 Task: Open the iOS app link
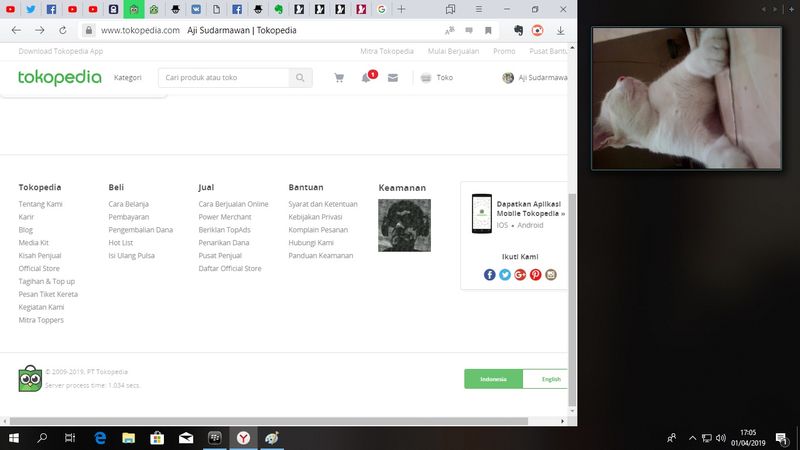click(502, 225)
